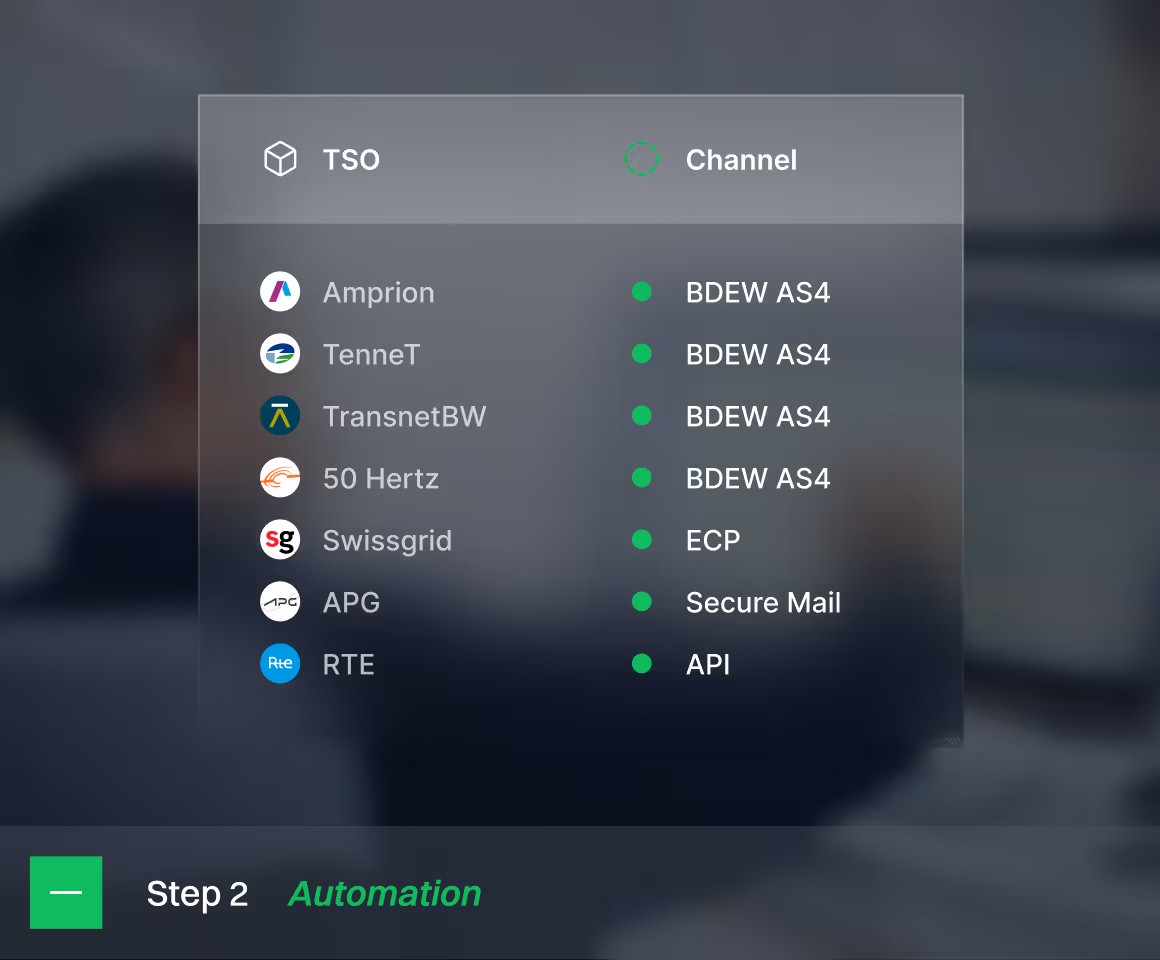Select the TenneT logo icon
Viewport: 1160px width, 960px height.
coord(280,354)
